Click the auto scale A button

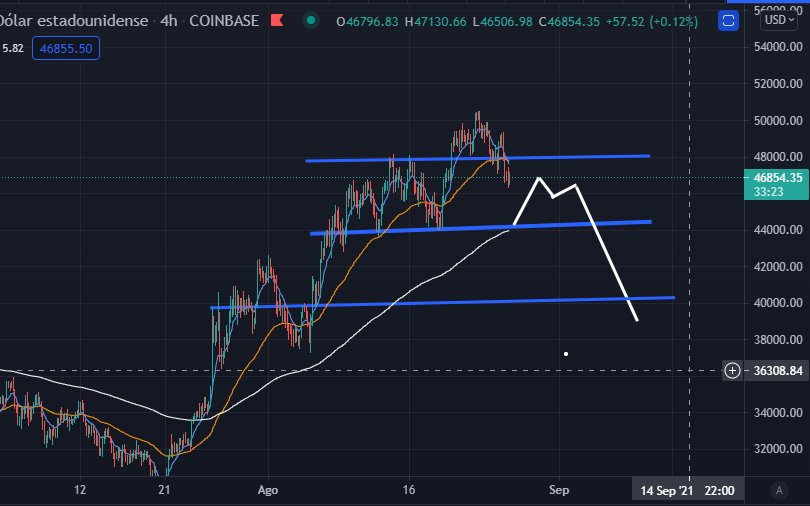pyautogui.click(x=779, y=489)
